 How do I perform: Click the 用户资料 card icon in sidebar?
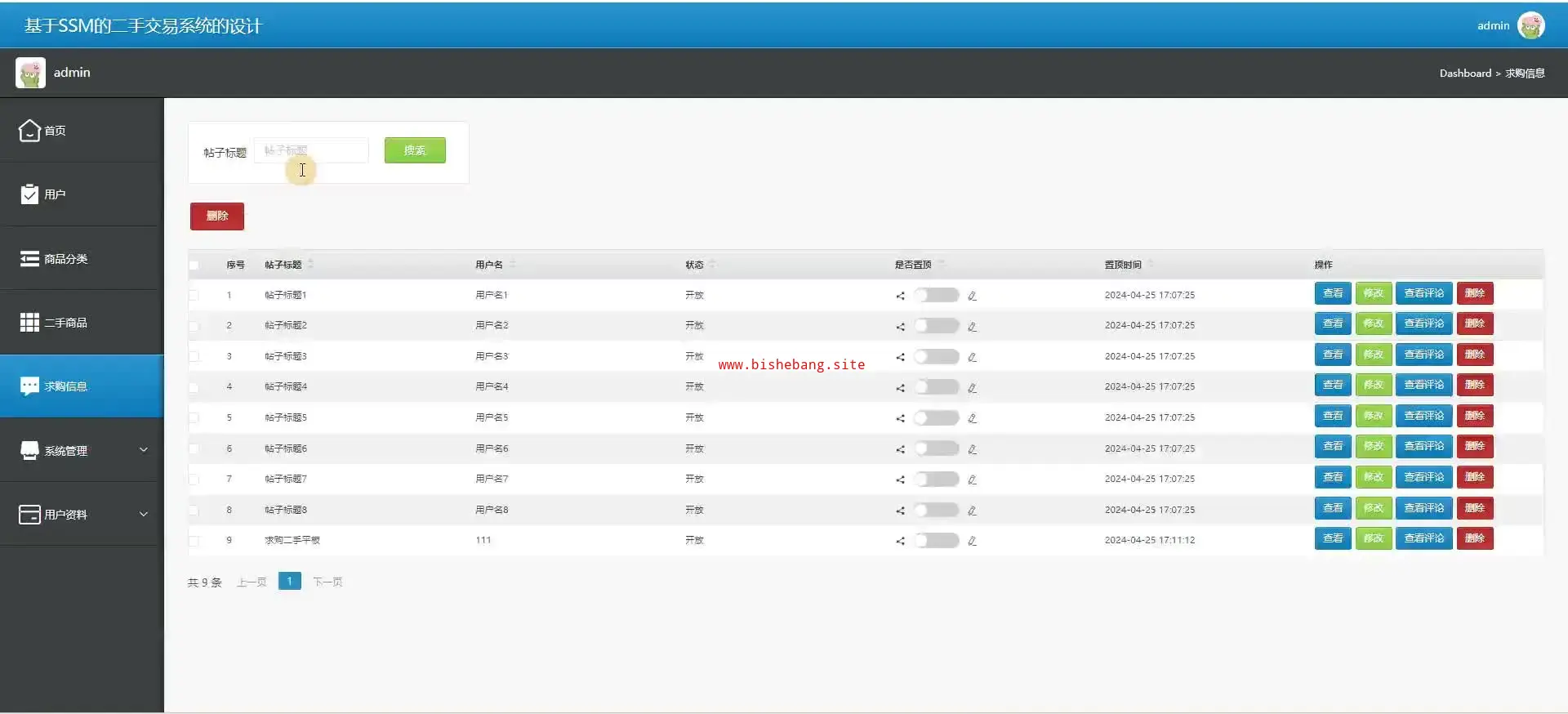pyautogui.click(x=29, y=515)
